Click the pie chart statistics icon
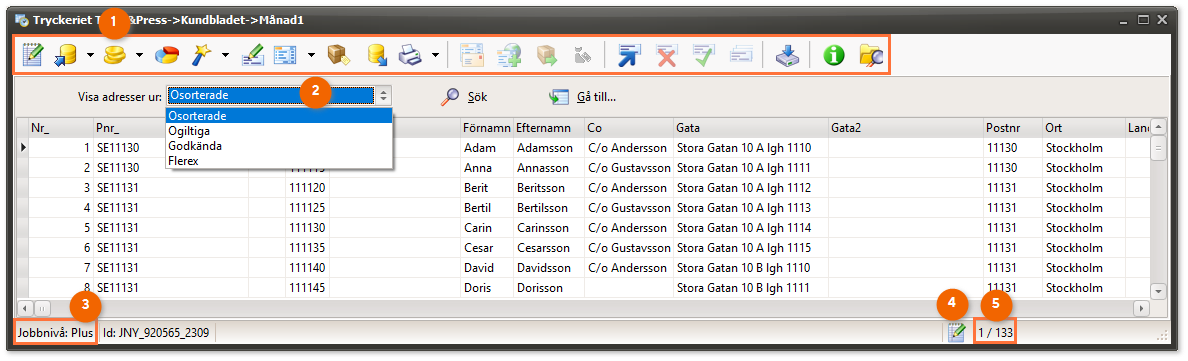This screenshot has width=1188, height=361. pos(167,55)
